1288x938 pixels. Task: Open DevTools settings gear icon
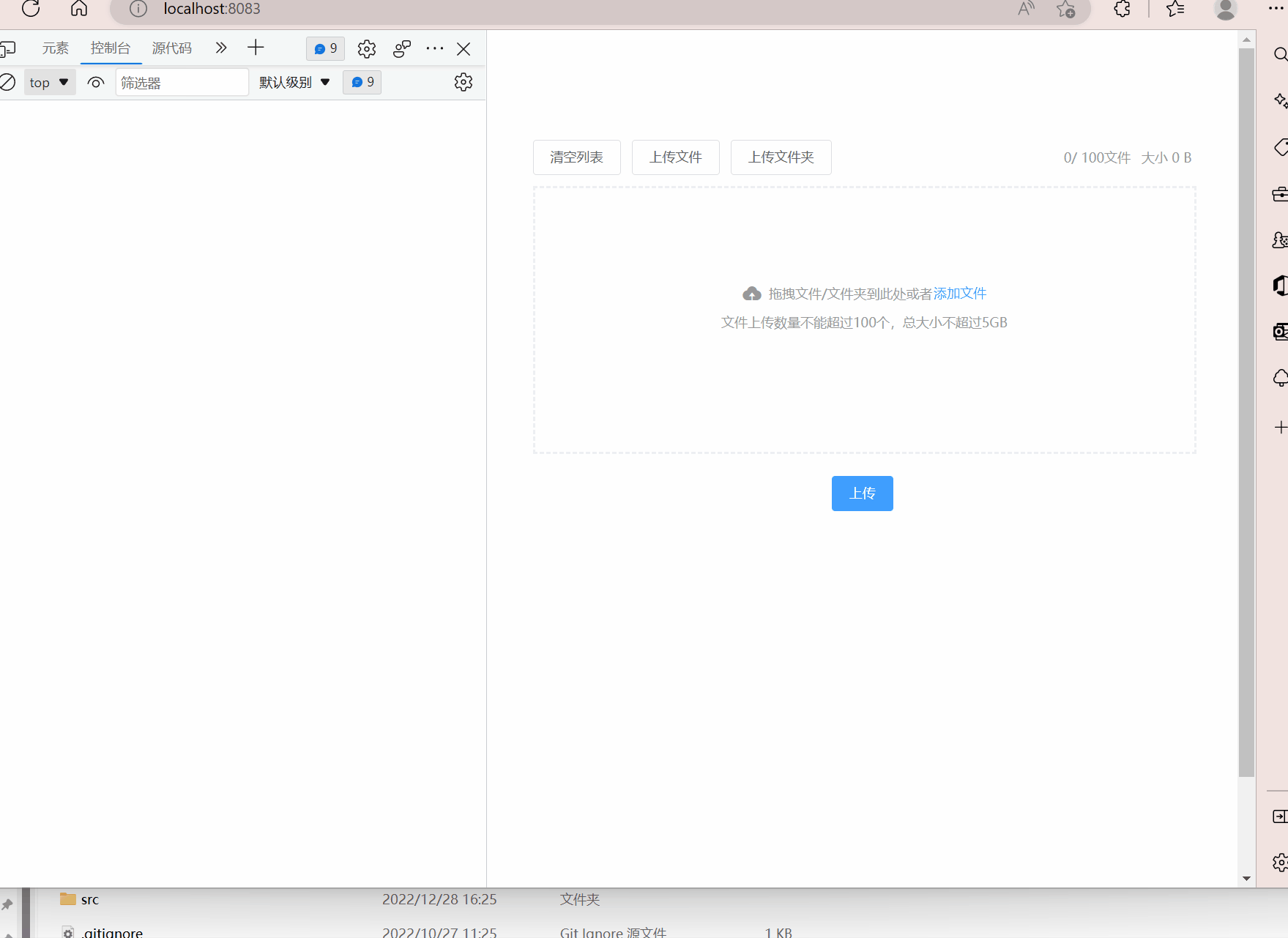(367, 49)
